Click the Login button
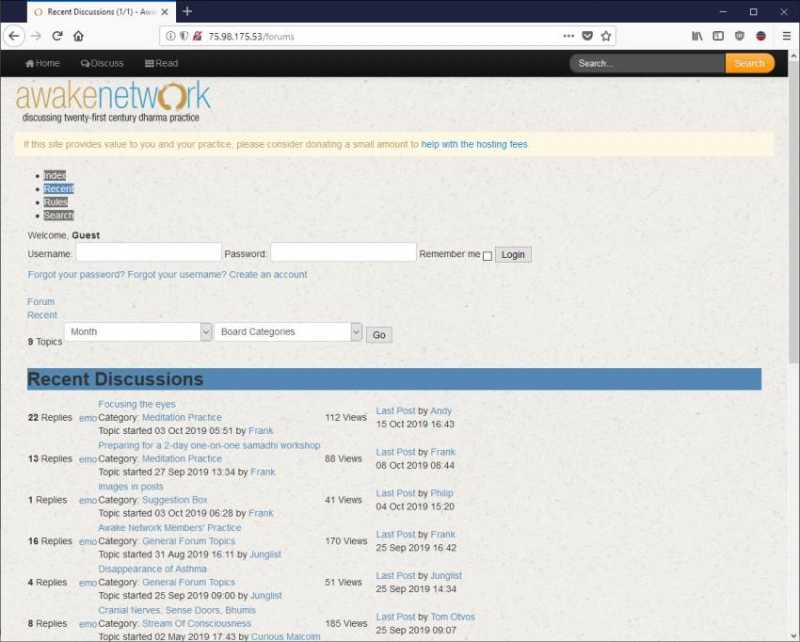800x642 pixels. coord(513,255)
